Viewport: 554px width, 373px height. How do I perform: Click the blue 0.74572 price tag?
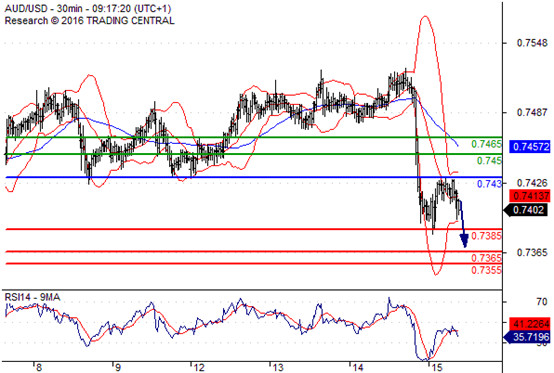(530, 147)
